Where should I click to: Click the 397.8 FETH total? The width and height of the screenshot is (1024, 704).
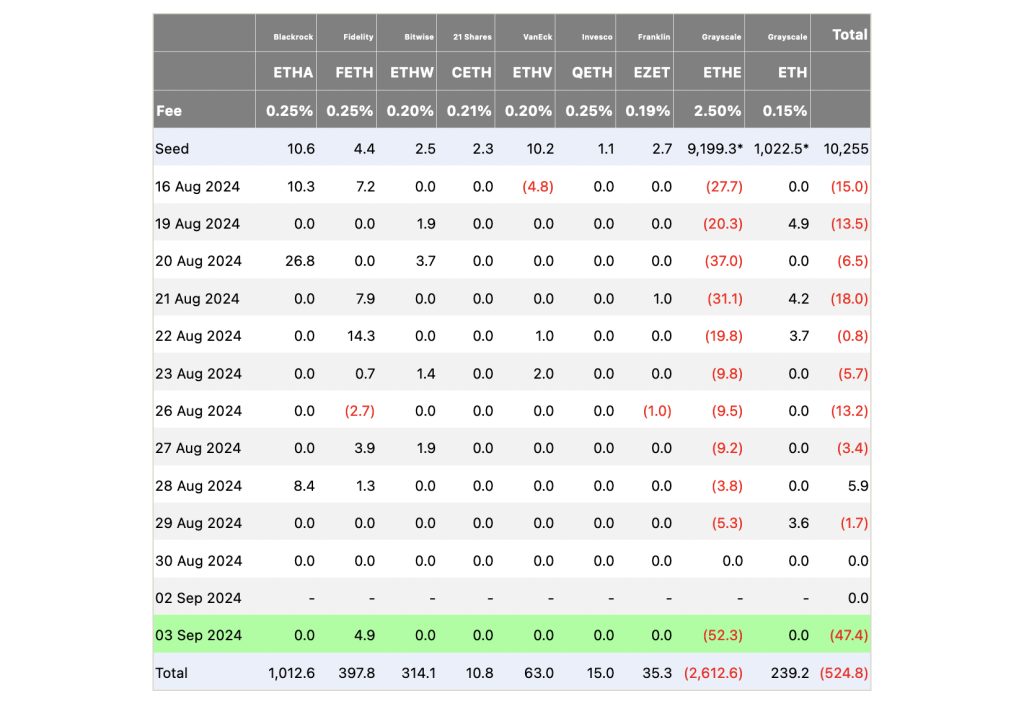click(357, 673)
